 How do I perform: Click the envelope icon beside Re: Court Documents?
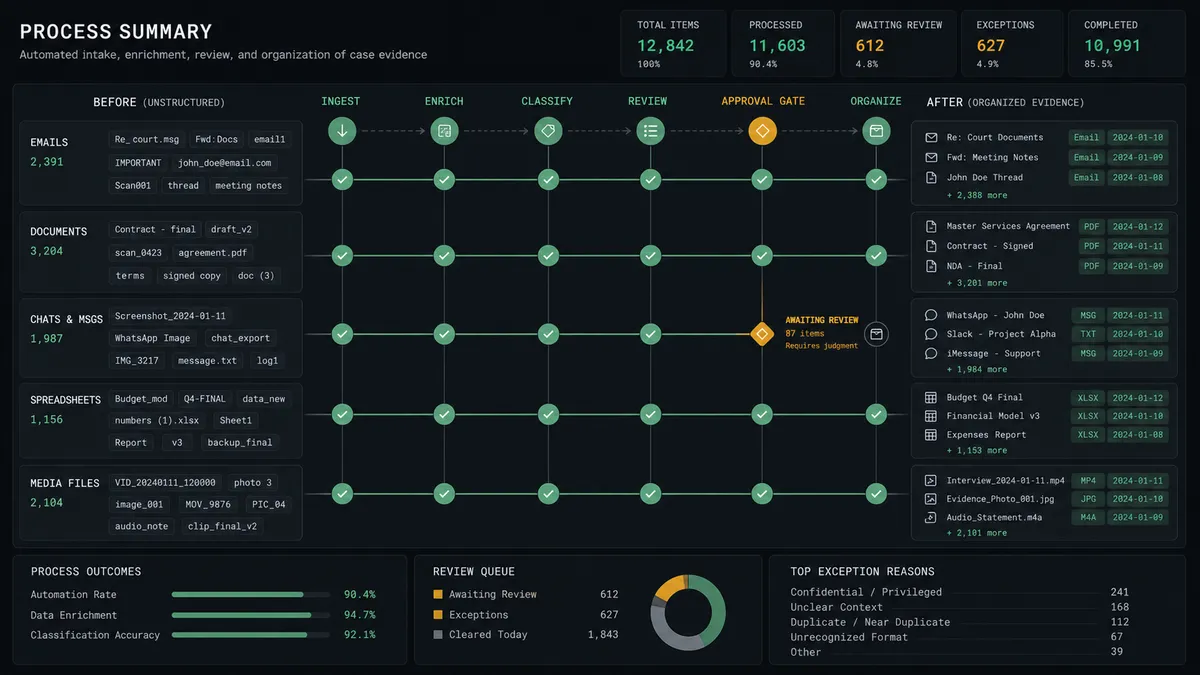pos(931,138)
